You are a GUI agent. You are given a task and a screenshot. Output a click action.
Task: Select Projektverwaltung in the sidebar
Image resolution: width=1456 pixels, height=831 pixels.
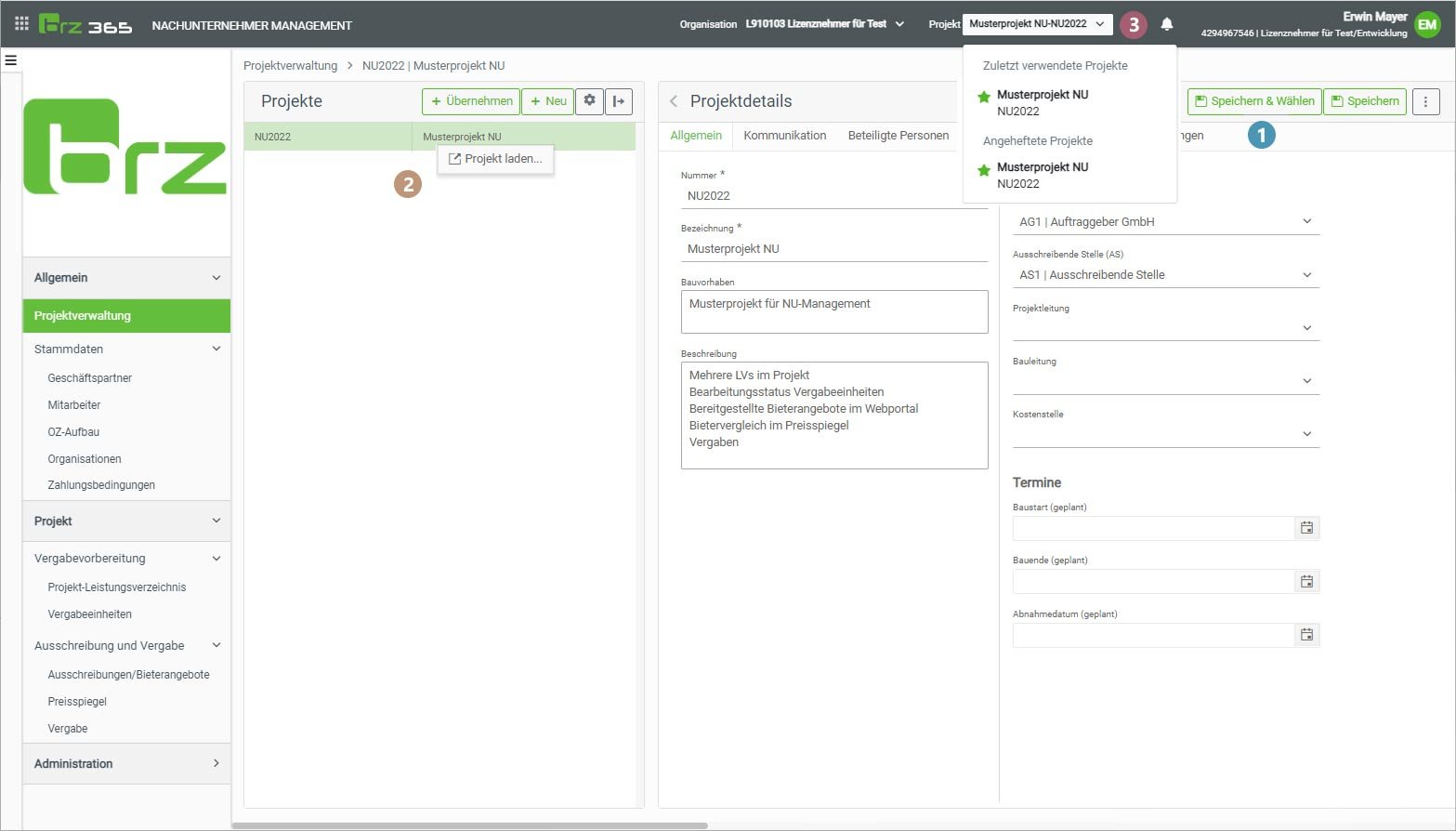click(126, 316)
